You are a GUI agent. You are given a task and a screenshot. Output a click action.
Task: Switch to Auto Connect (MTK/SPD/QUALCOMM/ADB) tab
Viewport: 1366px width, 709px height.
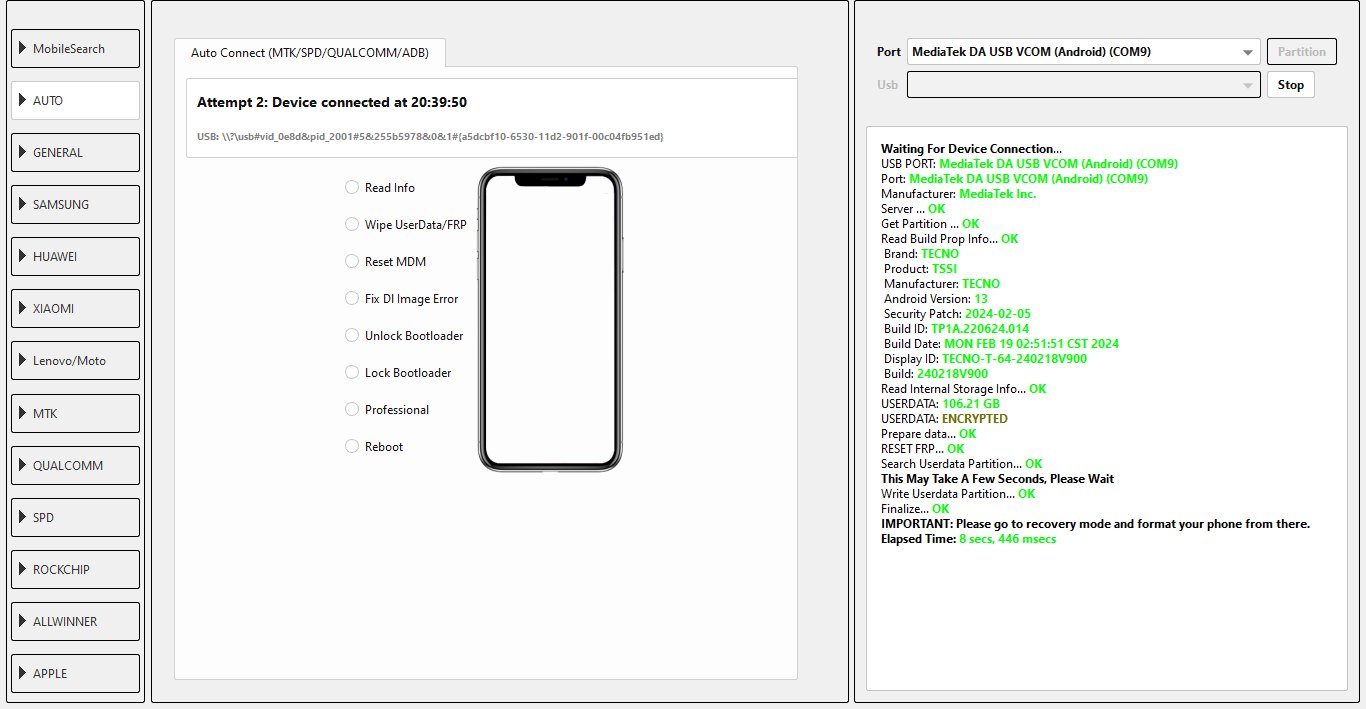point(310,53)
